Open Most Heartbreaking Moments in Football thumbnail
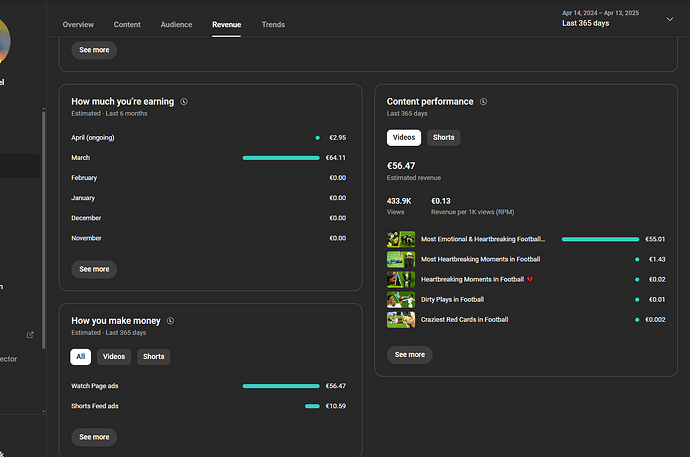 tap(401, 260)
